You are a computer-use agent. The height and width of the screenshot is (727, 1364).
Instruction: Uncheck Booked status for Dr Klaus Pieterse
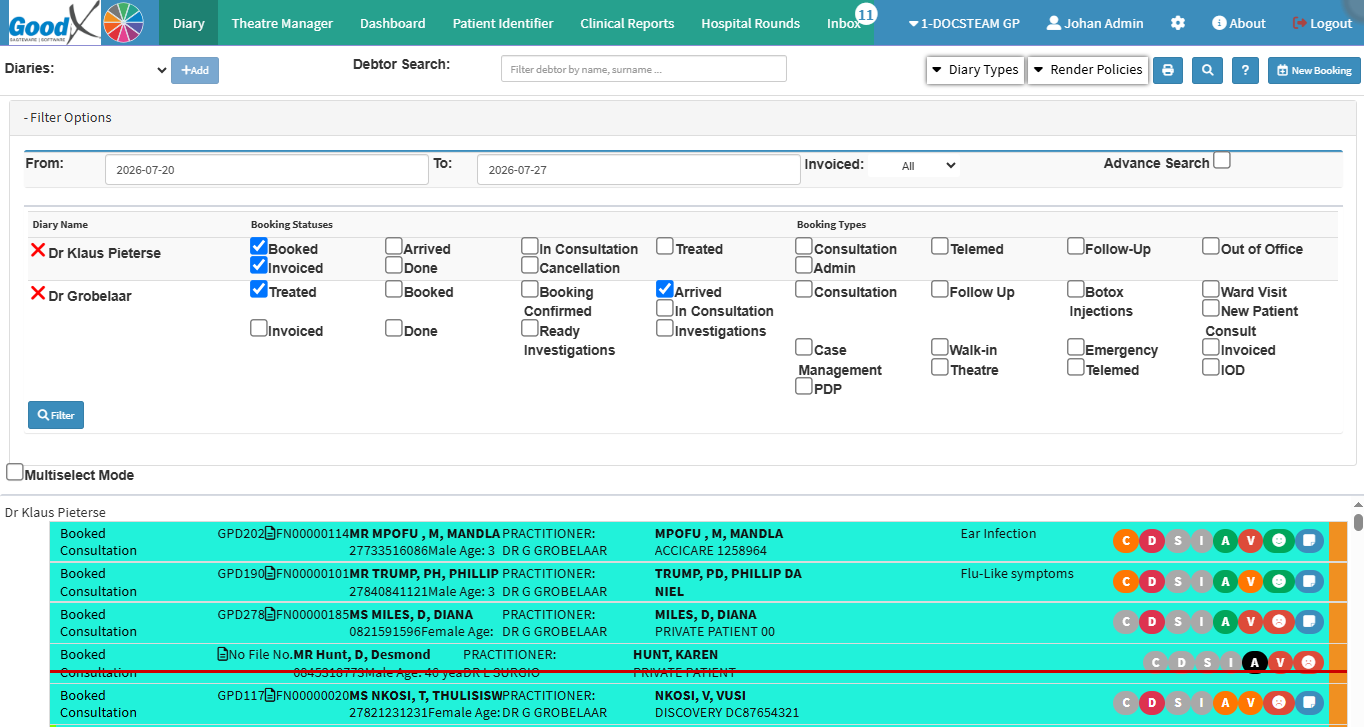259,246
